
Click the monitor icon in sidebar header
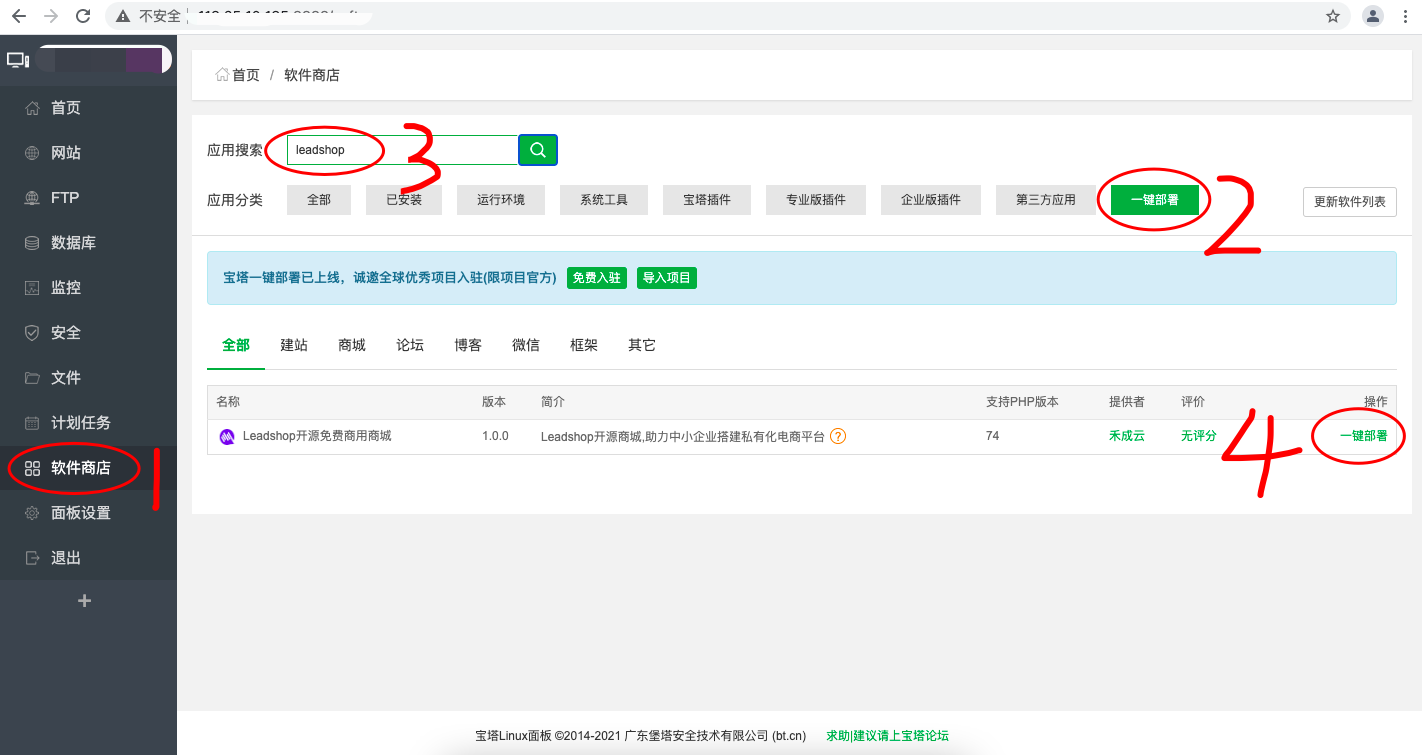point(18,60)
